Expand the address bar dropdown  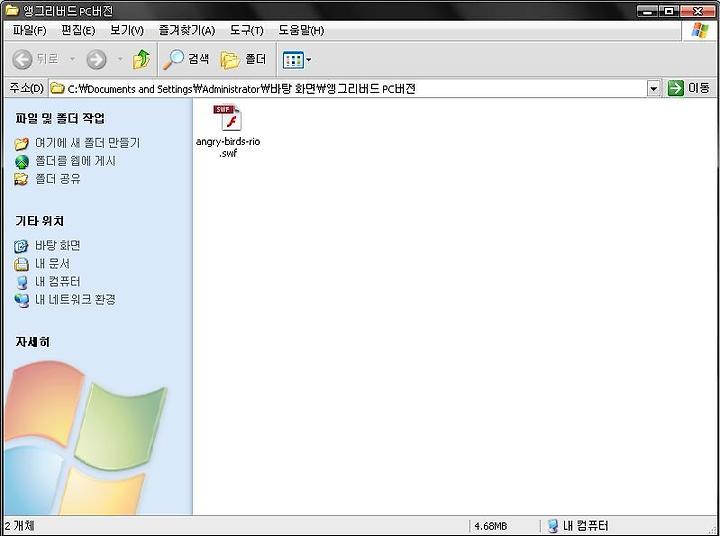click(653, 88)
